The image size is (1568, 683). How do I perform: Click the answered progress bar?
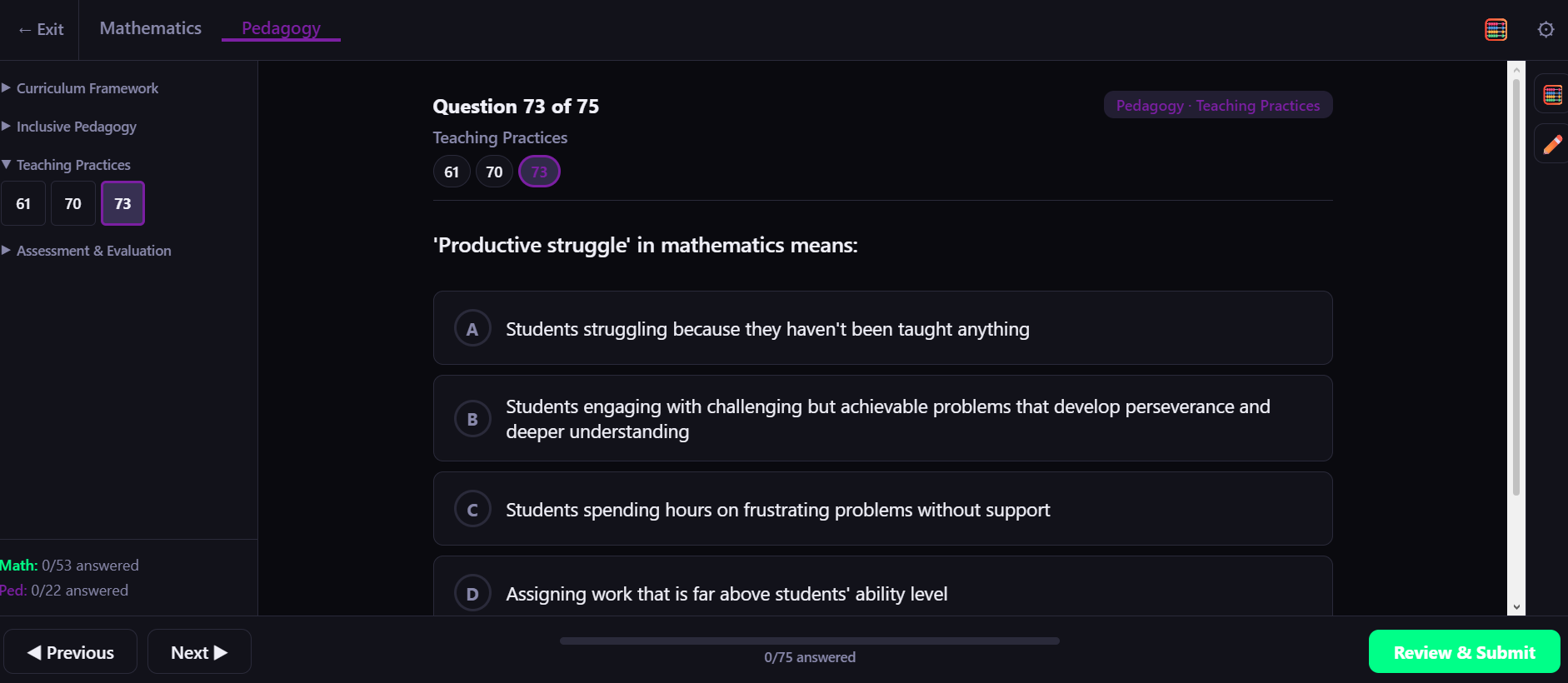tap(809, 641)
